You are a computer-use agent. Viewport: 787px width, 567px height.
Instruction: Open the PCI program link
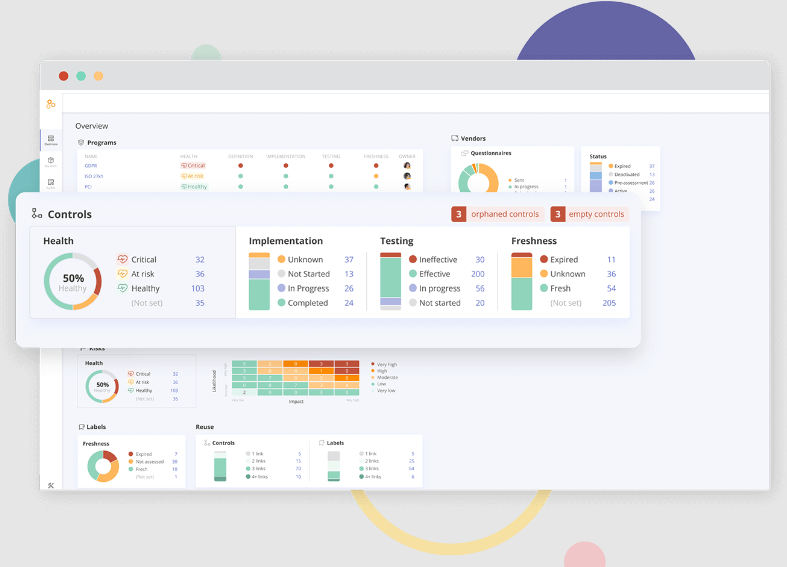89,186
